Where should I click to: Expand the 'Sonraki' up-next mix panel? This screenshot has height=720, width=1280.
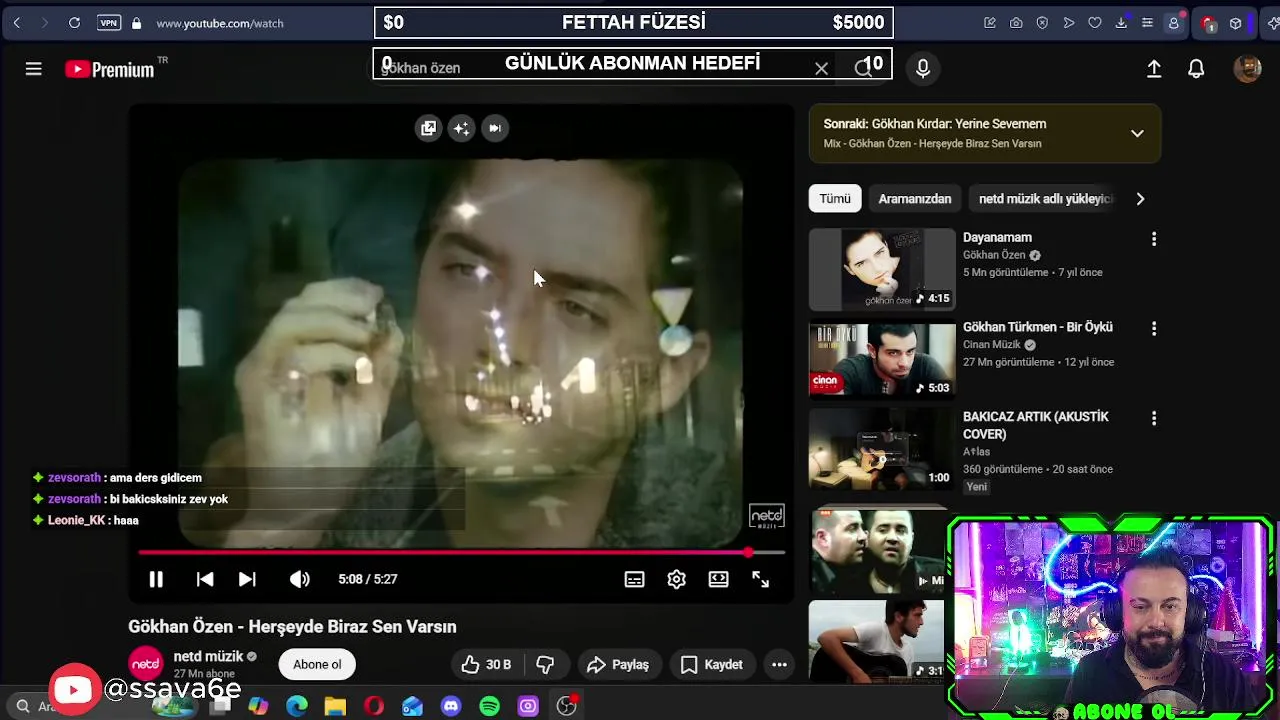tap(1137, 133)
